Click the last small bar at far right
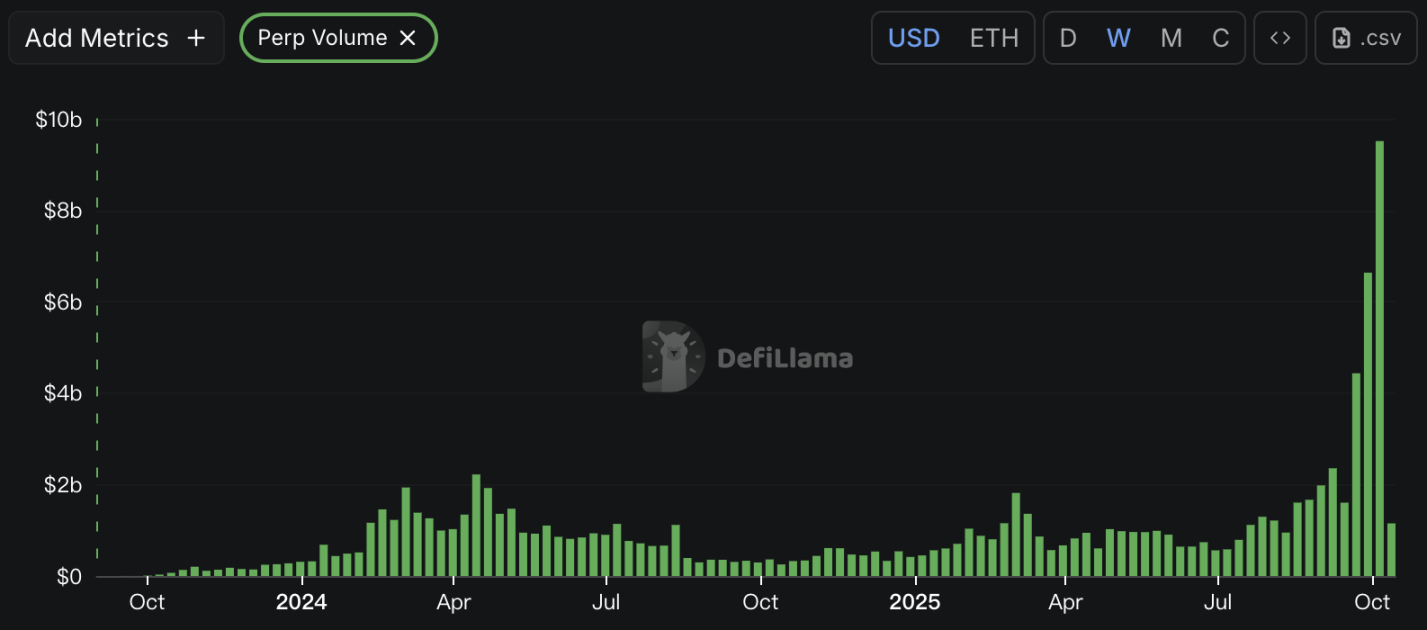The width and height of the screenshot is (1427, 630). (1391, 550)
